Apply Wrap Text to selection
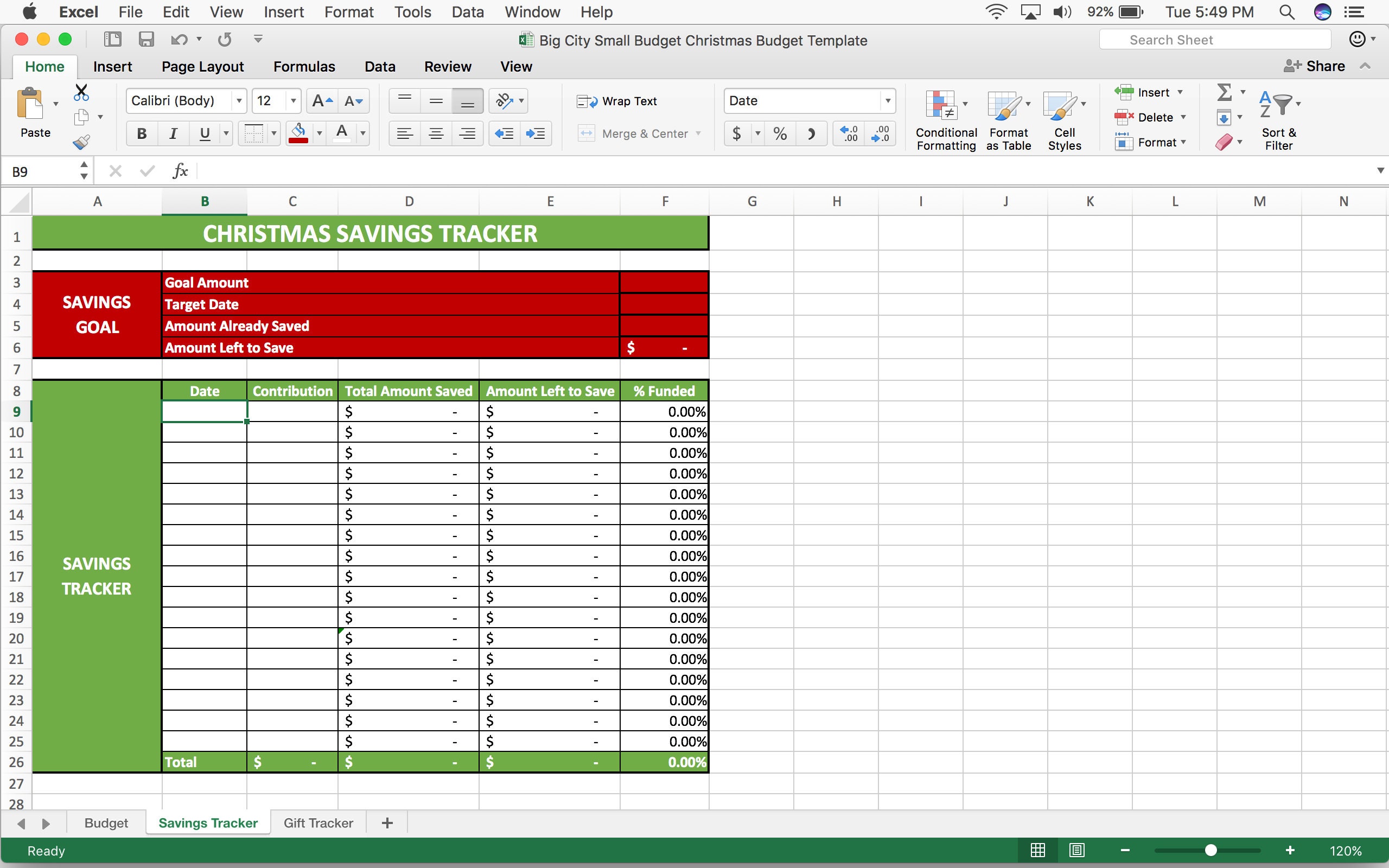Screen dimensions: 1389x868 (619, 100)
